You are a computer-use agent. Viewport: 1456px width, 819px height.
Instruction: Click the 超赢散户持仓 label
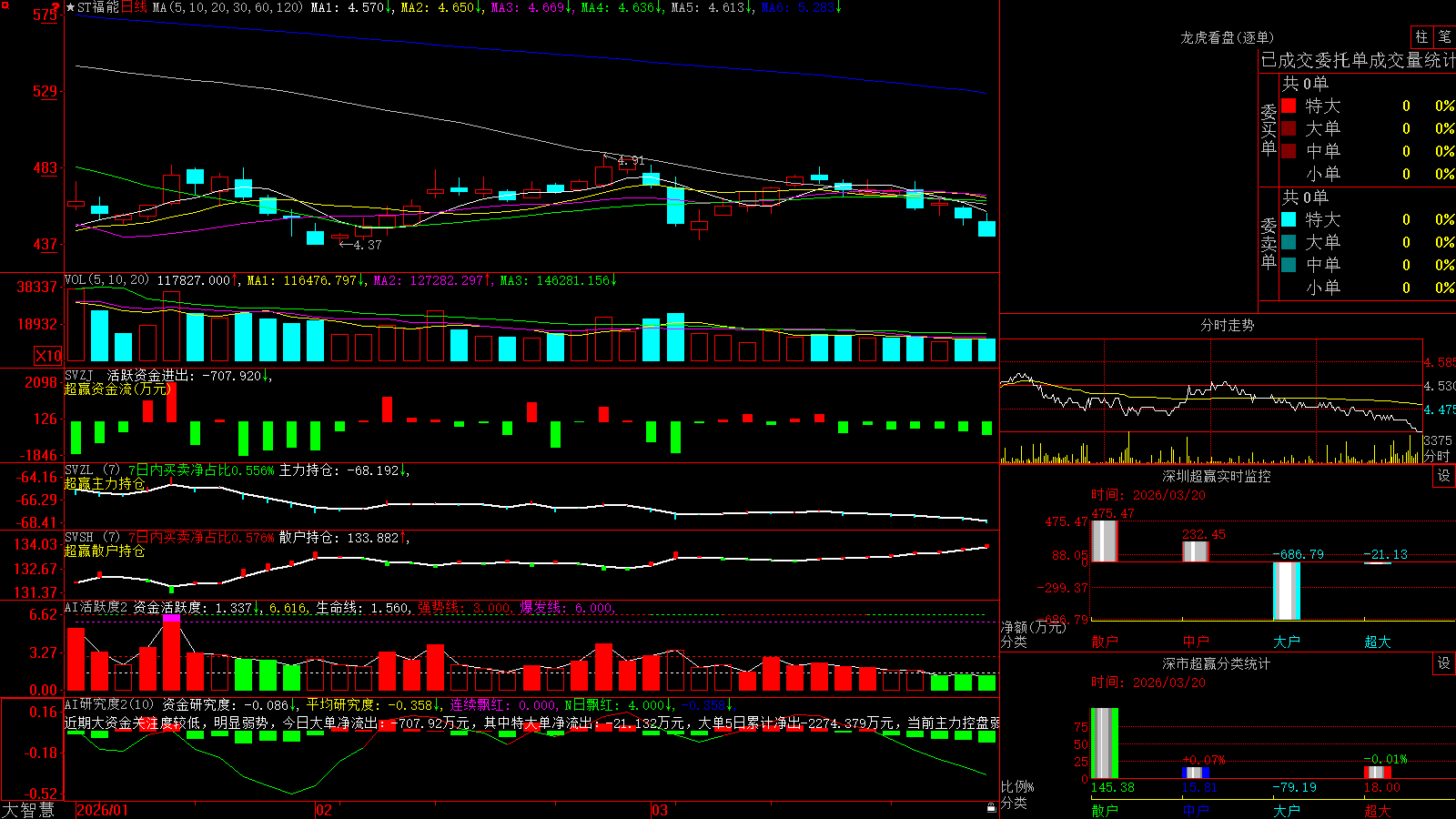pyautogui.click(x=105, y=551)
